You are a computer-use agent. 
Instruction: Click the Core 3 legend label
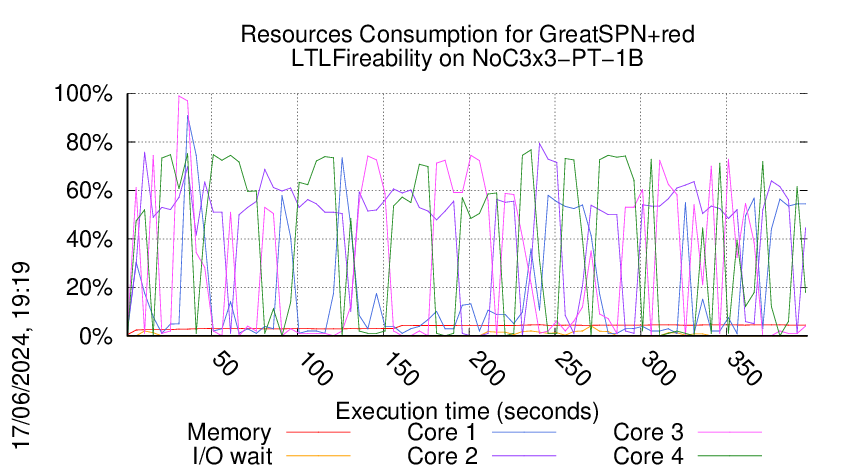[648, 433]
